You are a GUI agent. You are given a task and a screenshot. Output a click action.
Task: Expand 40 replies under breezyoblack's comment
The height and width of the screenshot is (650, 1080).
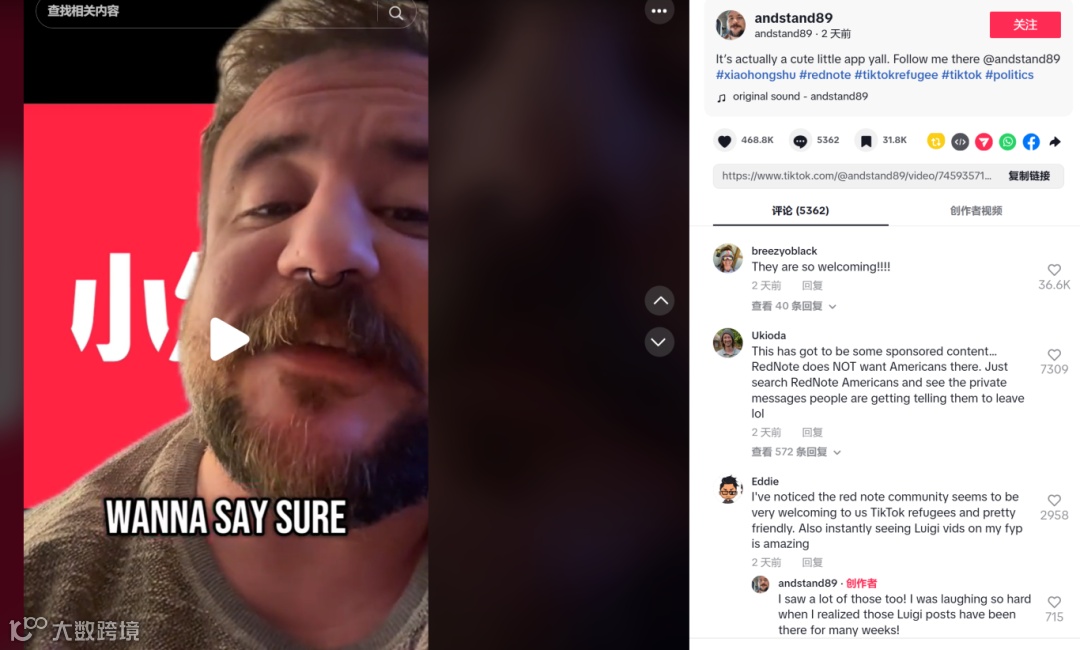[793, 306]
